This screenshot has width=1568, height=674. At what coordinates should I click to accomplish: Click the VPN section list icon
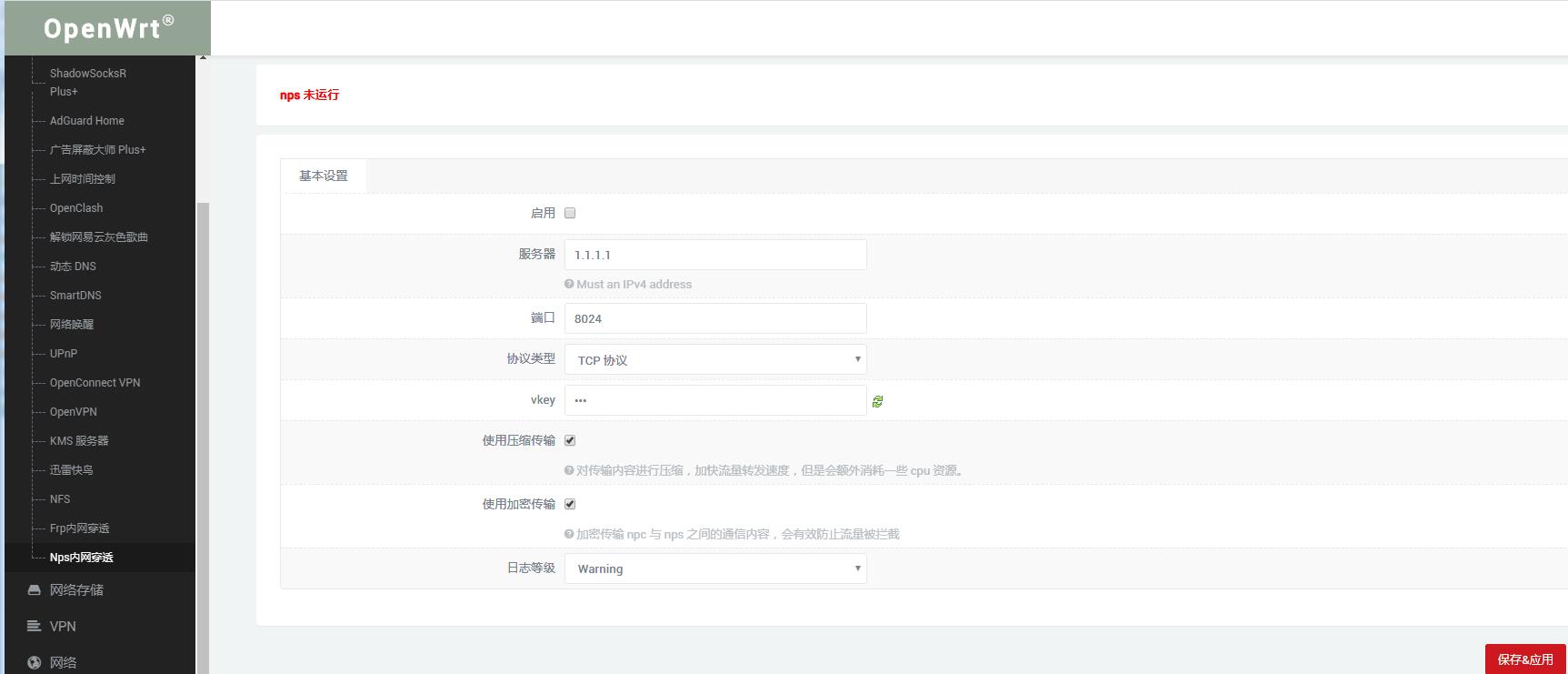35,626
